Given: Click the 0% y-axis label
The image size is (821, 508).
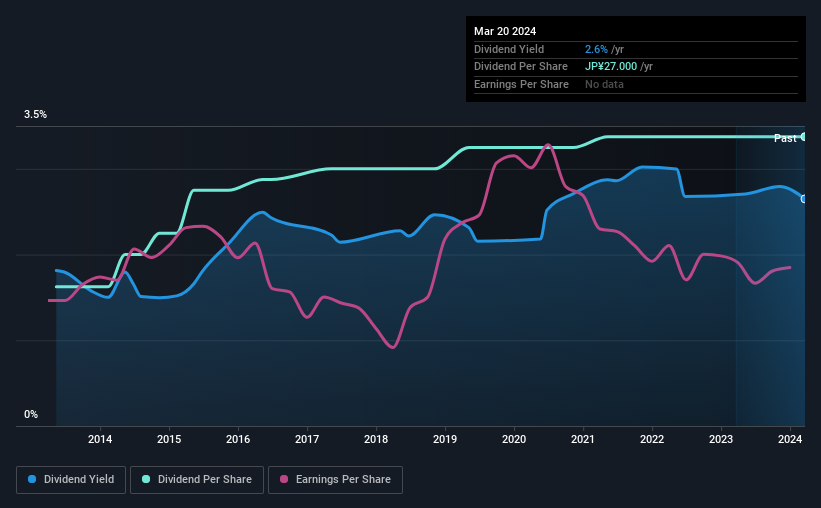Looking at the screenshot, I should [x=31, y=414].
